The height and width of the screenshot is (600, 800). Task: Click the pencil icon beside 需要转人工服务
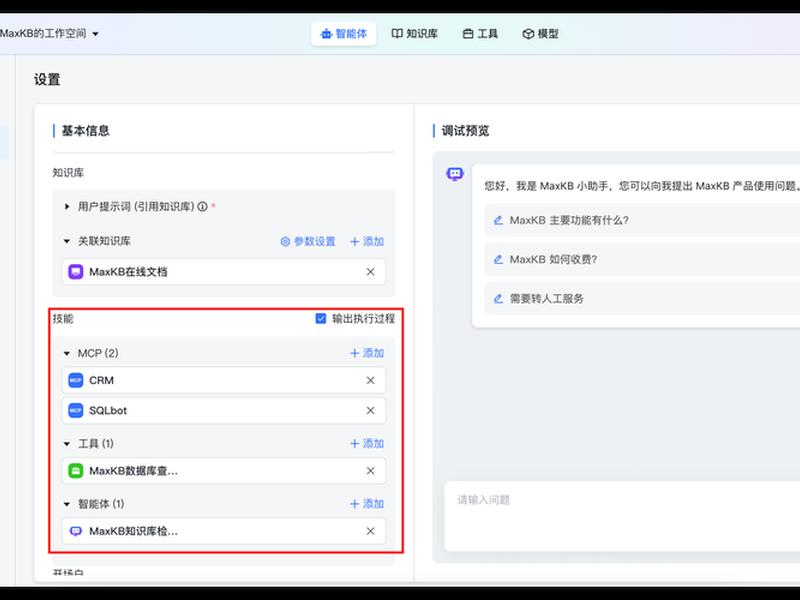tap(498, 298)
